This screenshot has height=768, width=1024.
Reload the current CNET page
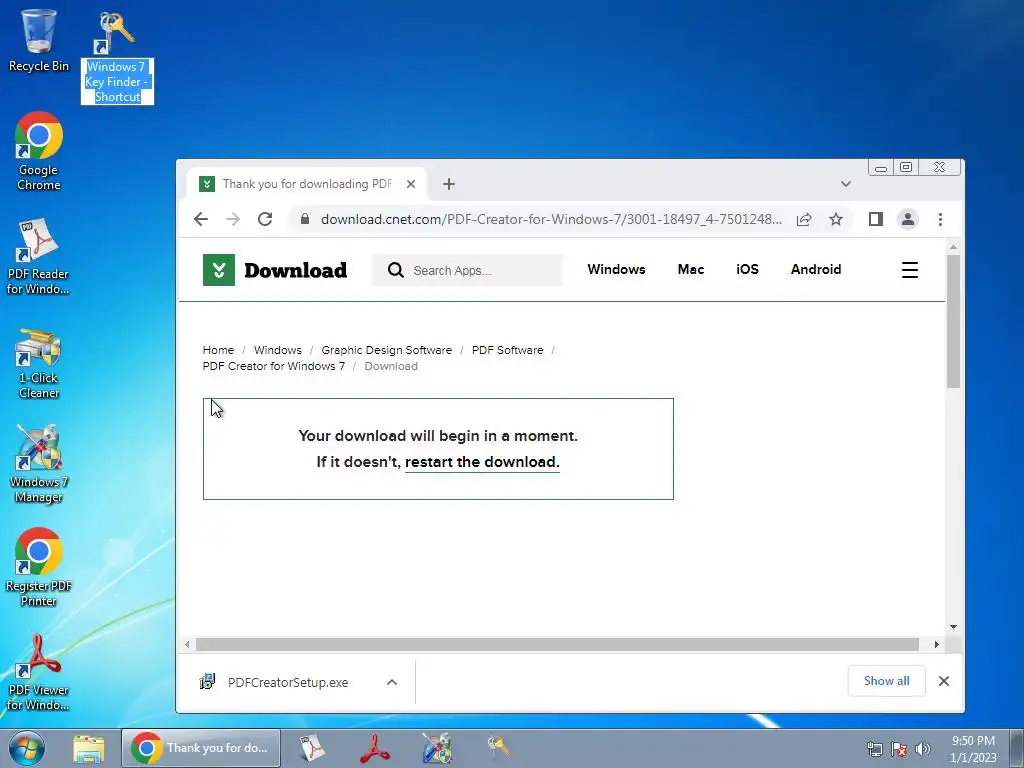point(264,219)
